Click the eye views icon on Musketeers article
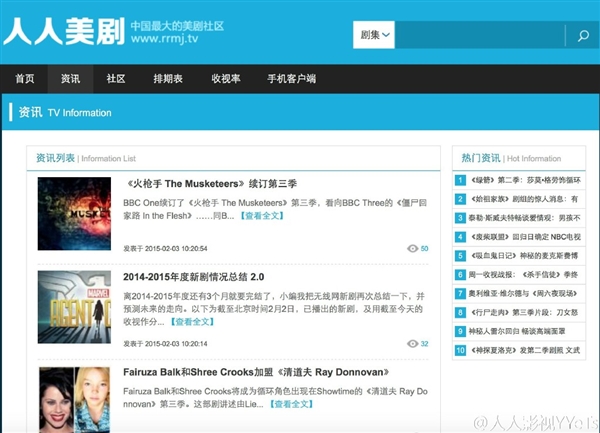Viewport: 600px width, 433px height. pyautogui.click(x=412, y=248)
